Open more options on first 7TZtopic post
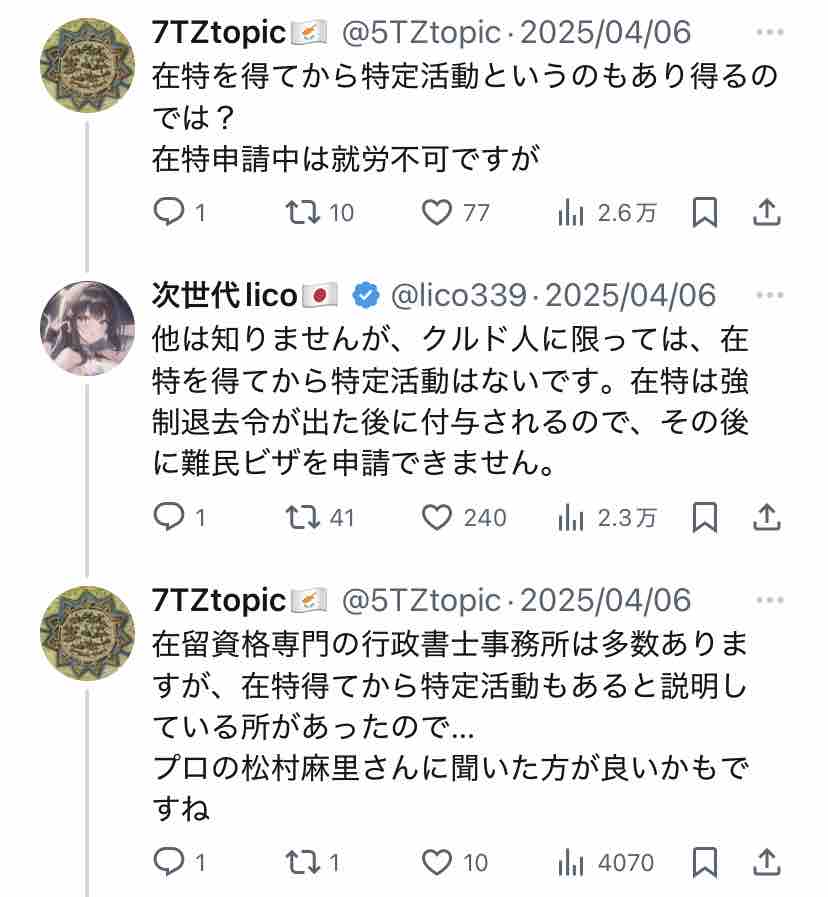Screen dimensions: 828x897 pyautogui.click(x=769, y=33)
